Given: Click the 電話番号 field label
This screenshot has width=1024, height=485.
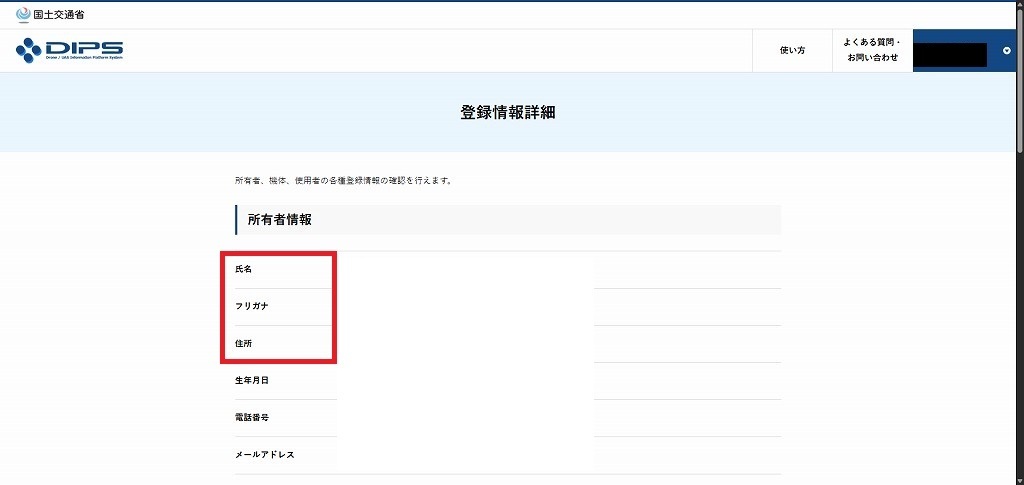Looking at the screenshot, I should [252, 418].
